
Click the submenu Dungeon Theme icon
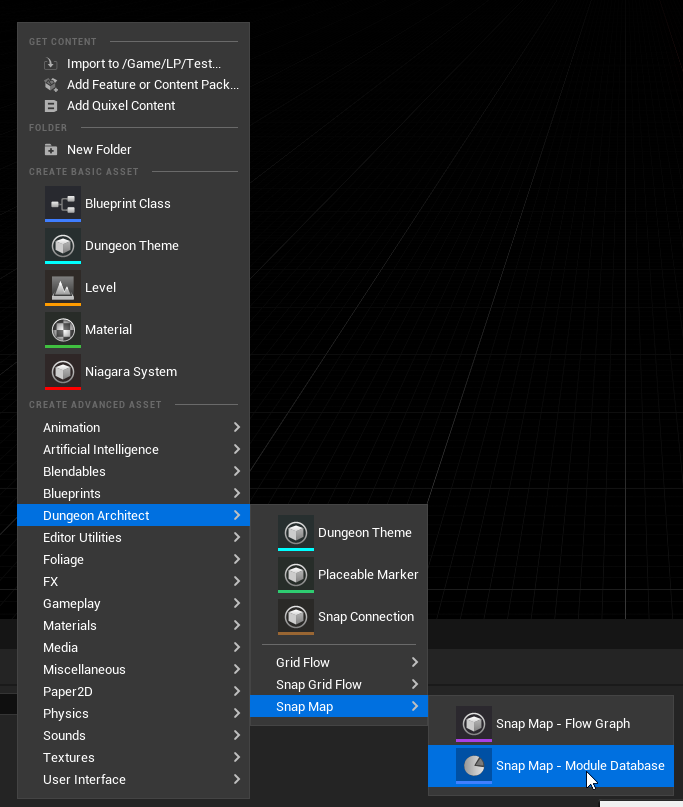296,533
